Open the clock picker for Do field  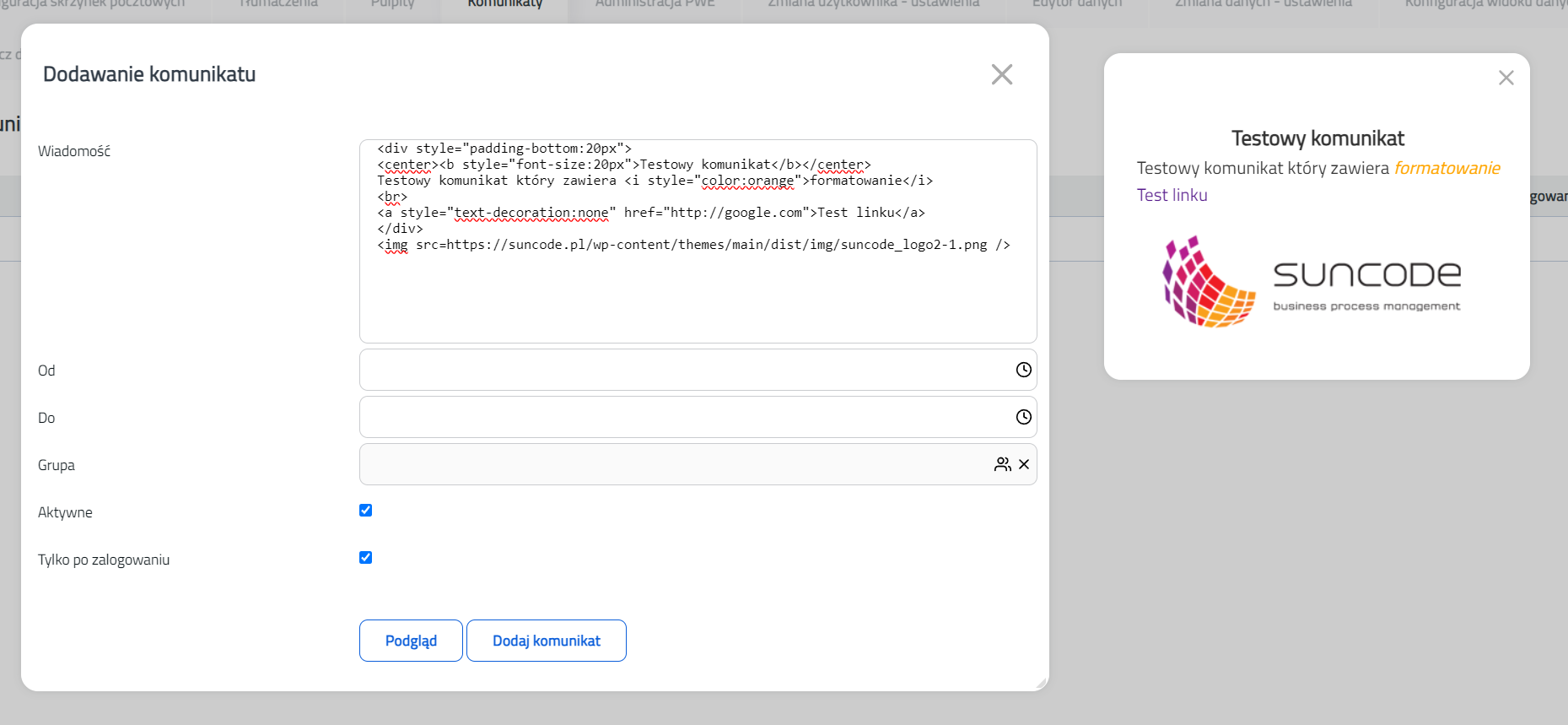click(1023, 417)
